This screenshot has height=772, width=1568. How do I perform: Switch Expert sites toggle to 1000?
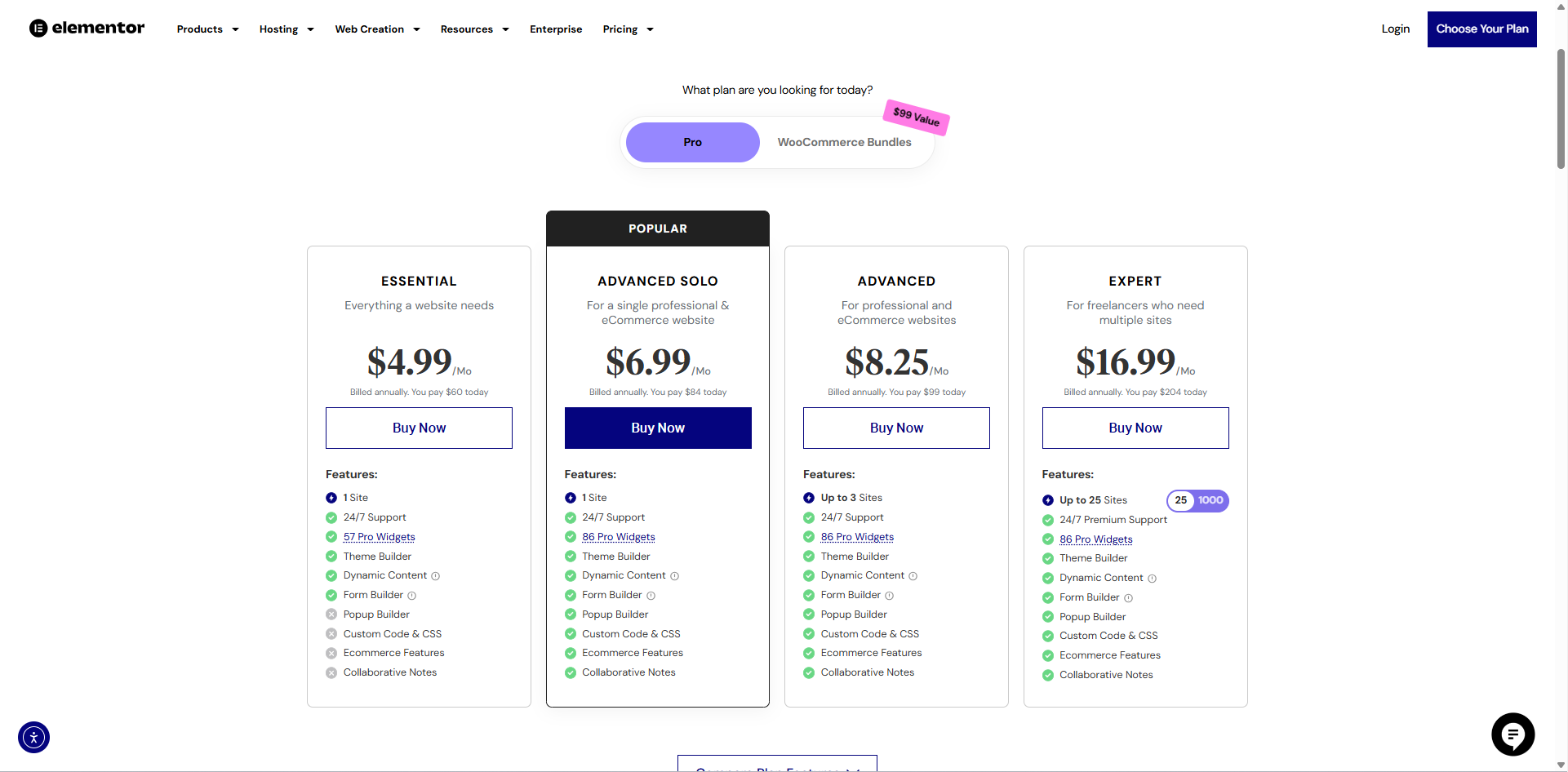(x=1210, y=500)
